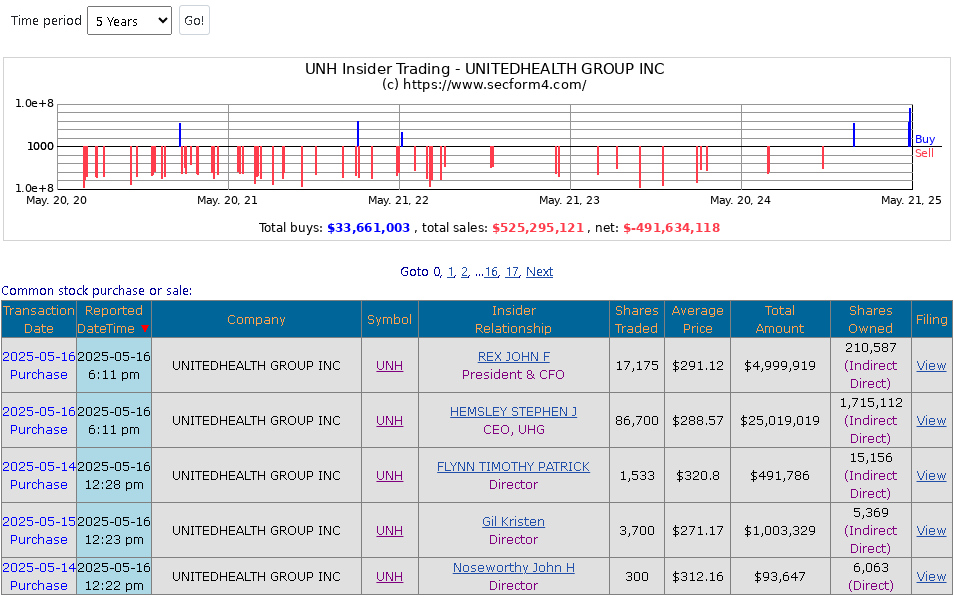This screenshot has width=954, height=598.
Task: Click the Insider Relationship column header
Action: tap(514, 319)
